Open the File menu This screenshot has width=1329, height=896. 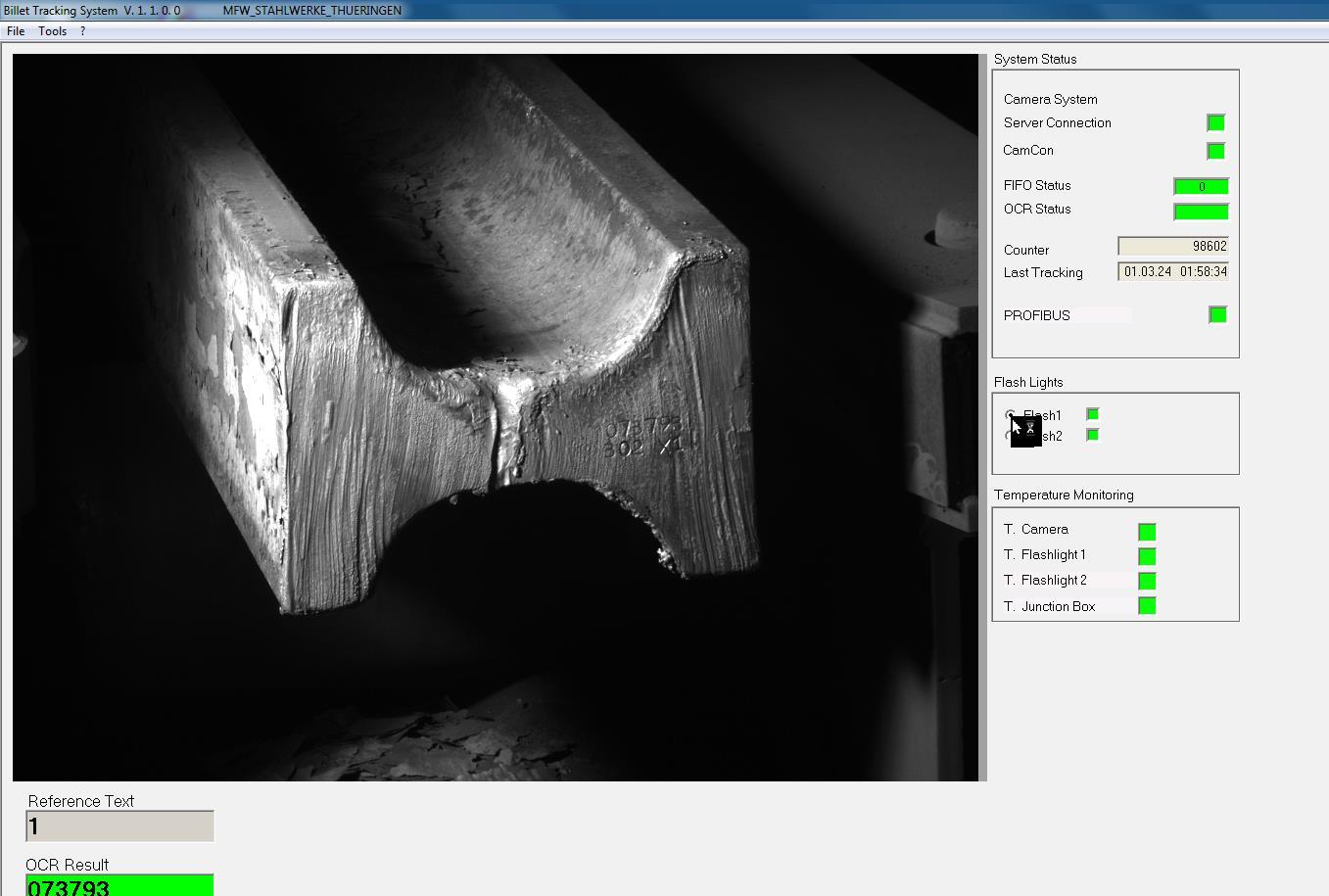coord(16,31)
